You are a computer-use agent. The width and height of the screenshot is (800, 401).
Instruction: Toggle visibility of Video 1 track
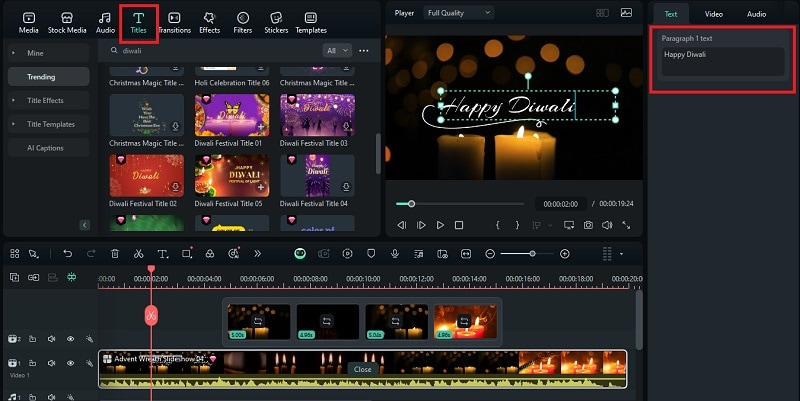coord(70,363)
